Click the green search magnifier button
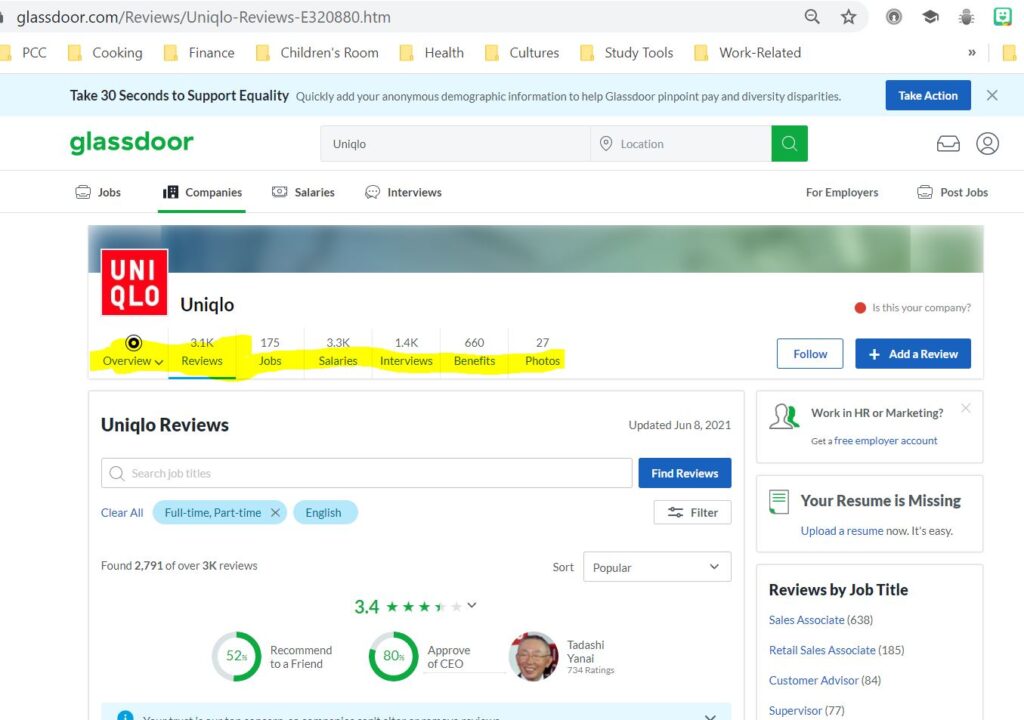The height and width of the screenshot is (720, 1024). [790, 144]
